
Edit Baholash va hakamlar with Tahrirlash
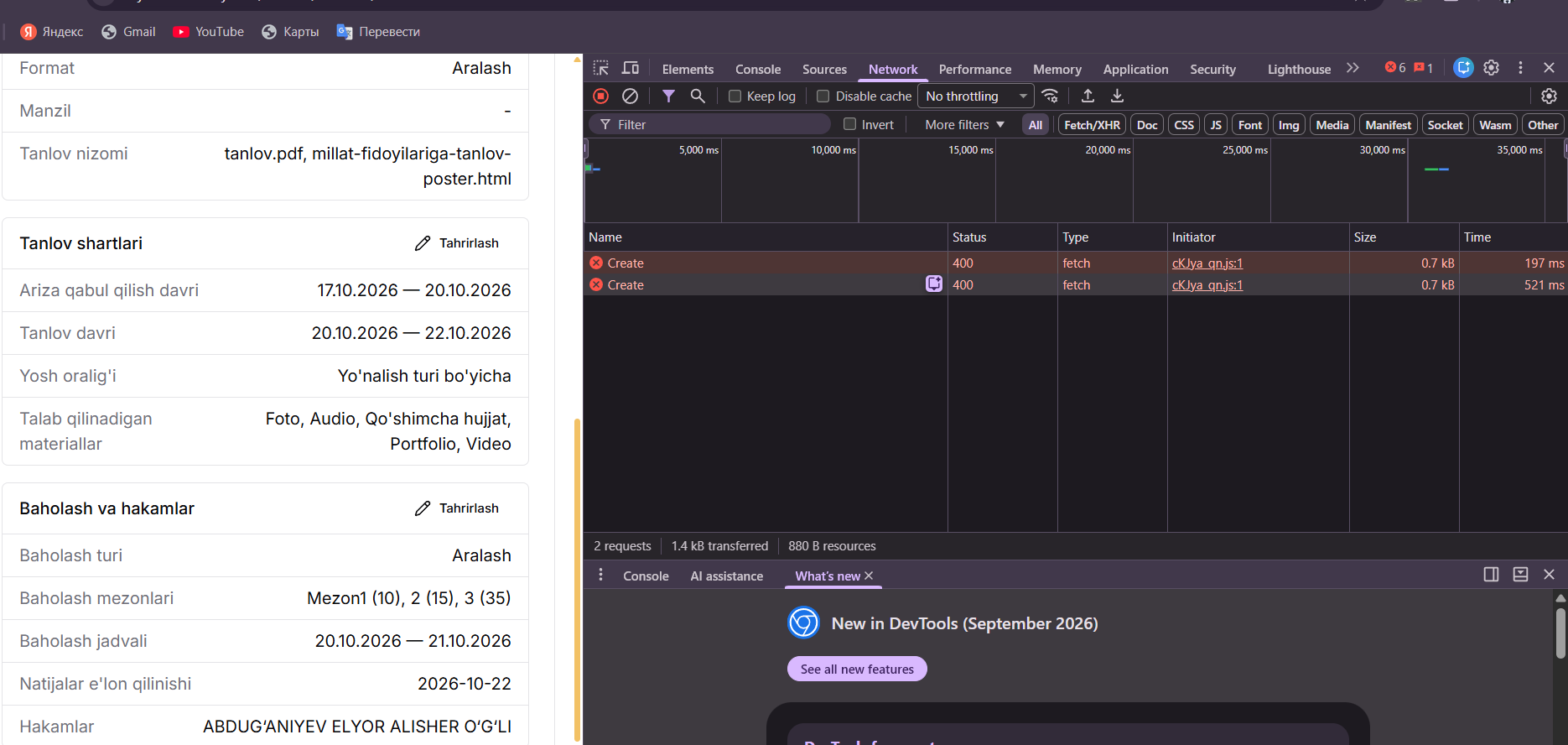point(457,508)
